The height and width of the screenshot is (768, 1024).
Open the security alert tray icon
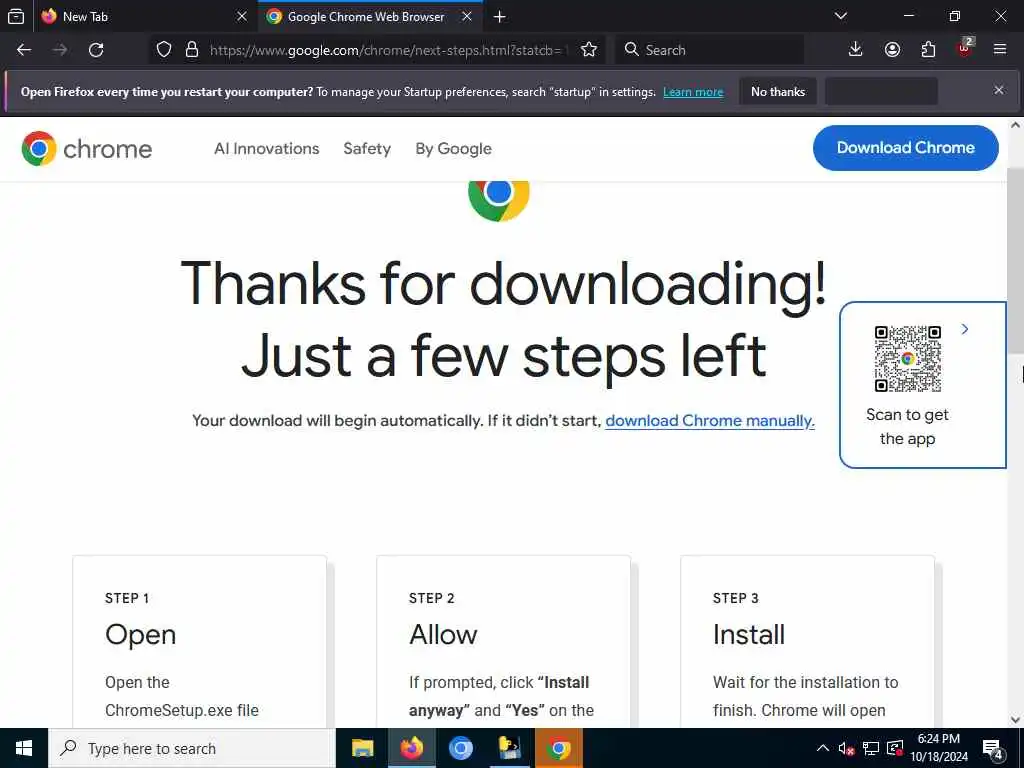(x=895, y=748)
